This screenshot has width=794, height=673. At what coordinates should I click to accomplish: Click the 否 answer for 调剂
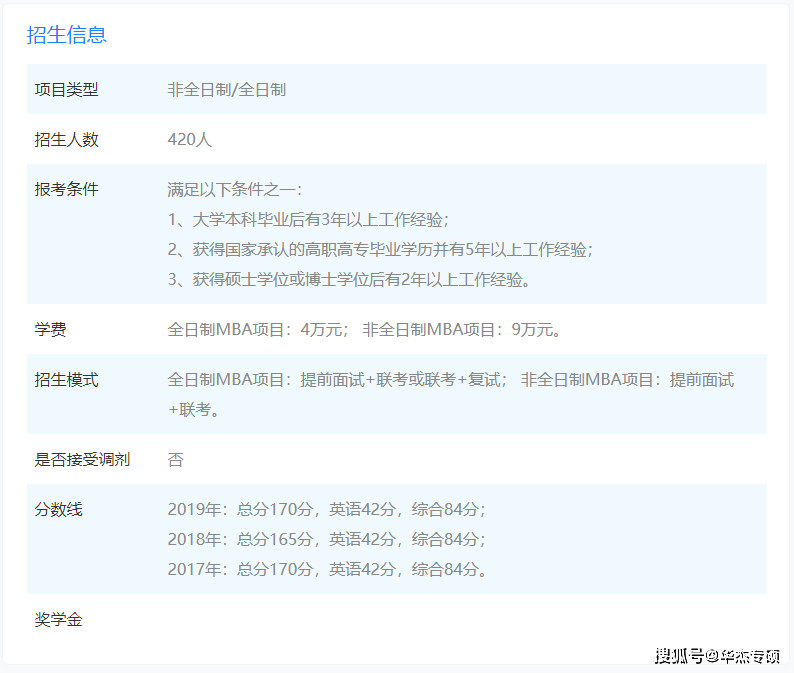[175, 460]
